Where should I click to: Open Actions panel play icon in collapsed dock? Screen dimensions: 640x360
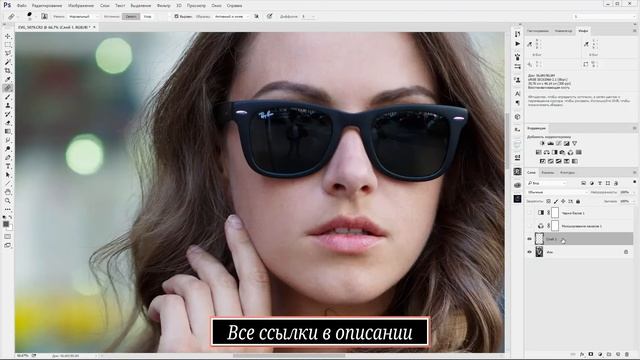click(x=518, y=44)
